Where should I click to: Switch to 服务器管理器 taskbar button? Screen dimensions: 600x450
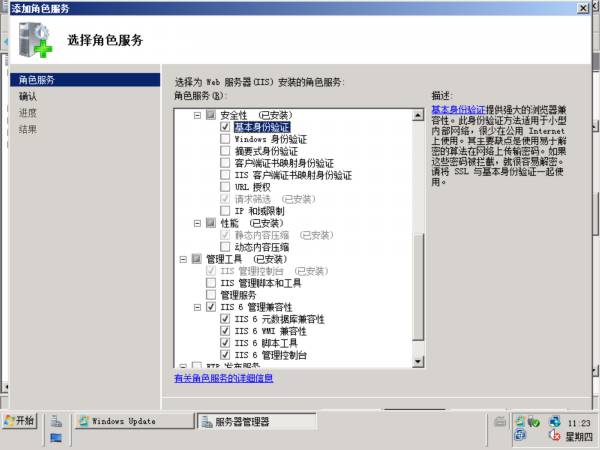point(257,421)
